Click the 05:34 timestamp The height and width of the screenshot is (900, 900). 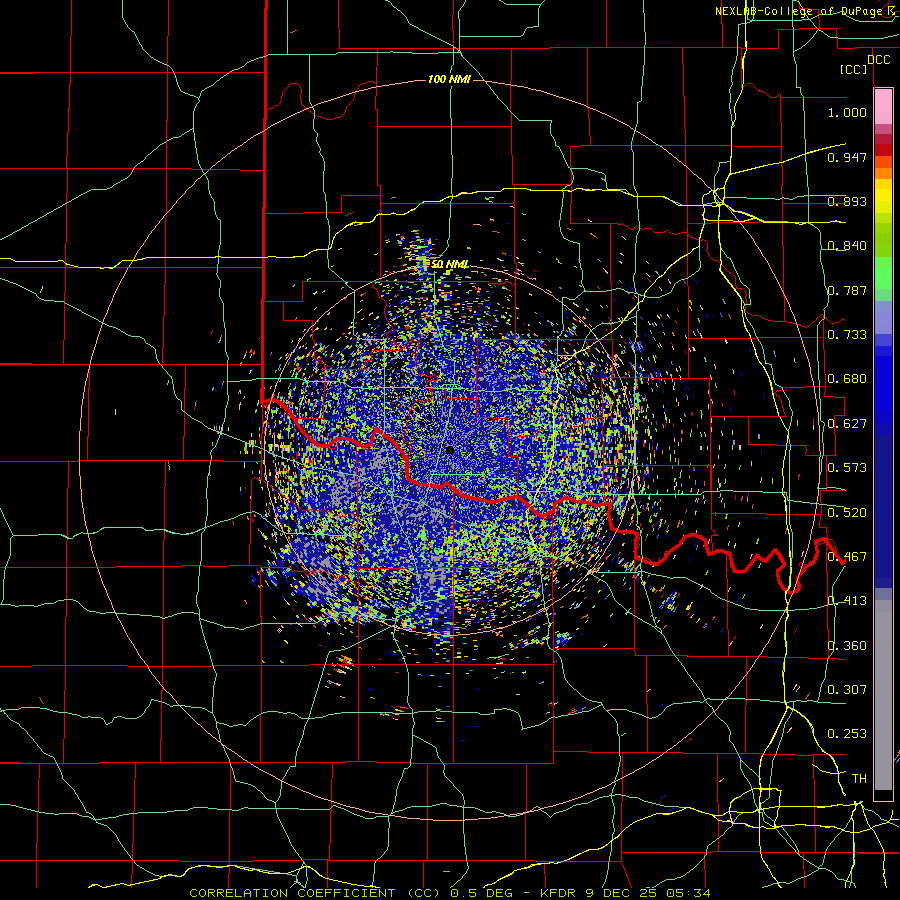pyautogui.click(x=688, y=893)
